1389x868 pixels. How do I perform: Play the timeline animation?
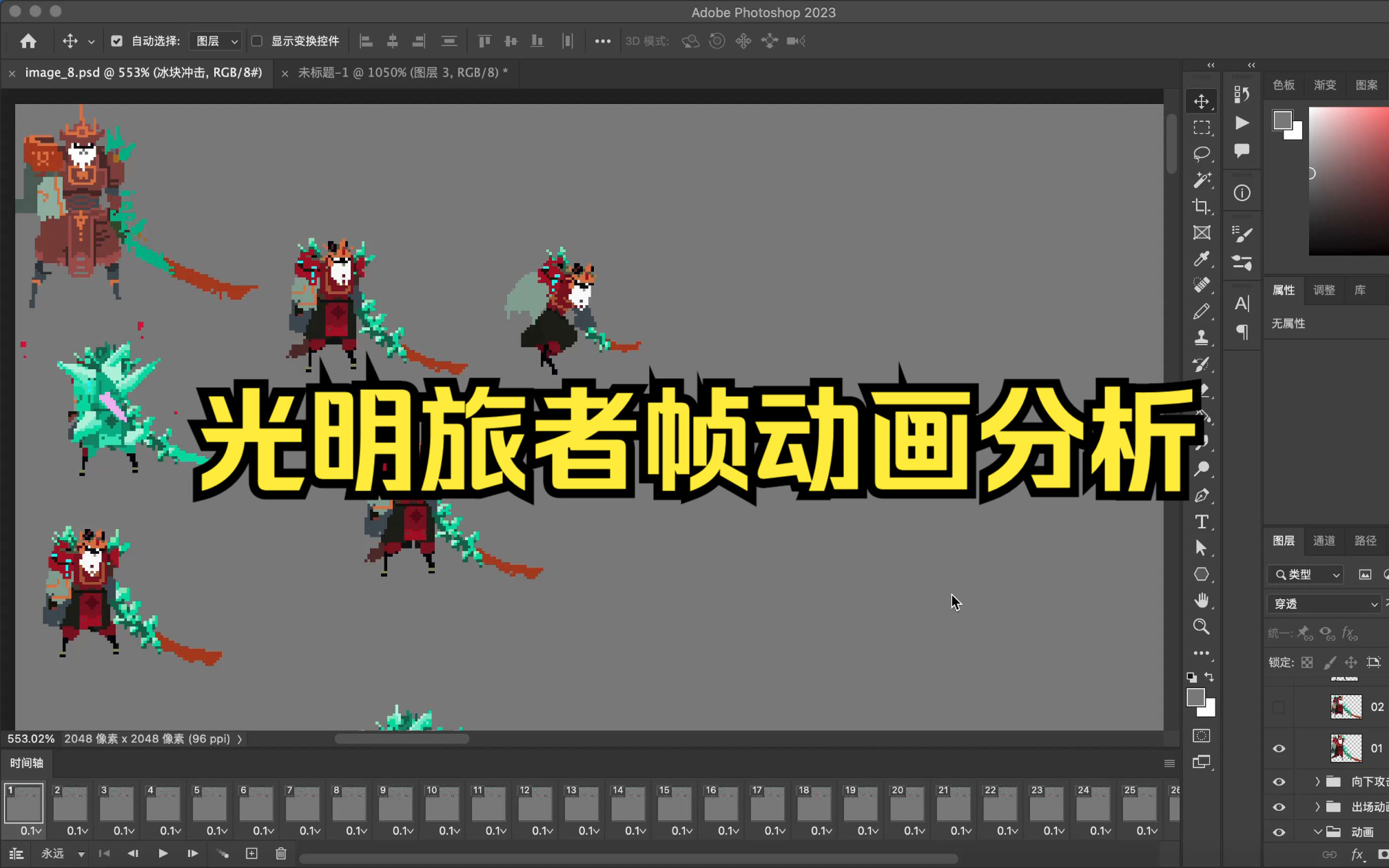click(163, 854)
